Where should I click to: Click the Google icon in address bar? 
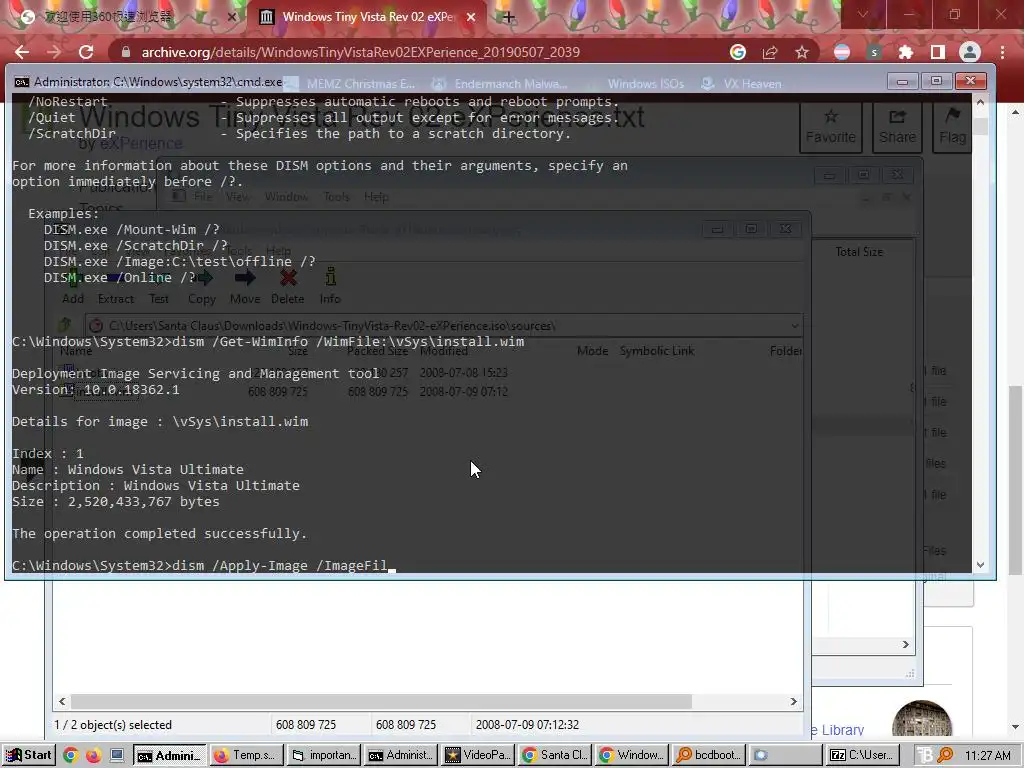[x=738, y=52]
